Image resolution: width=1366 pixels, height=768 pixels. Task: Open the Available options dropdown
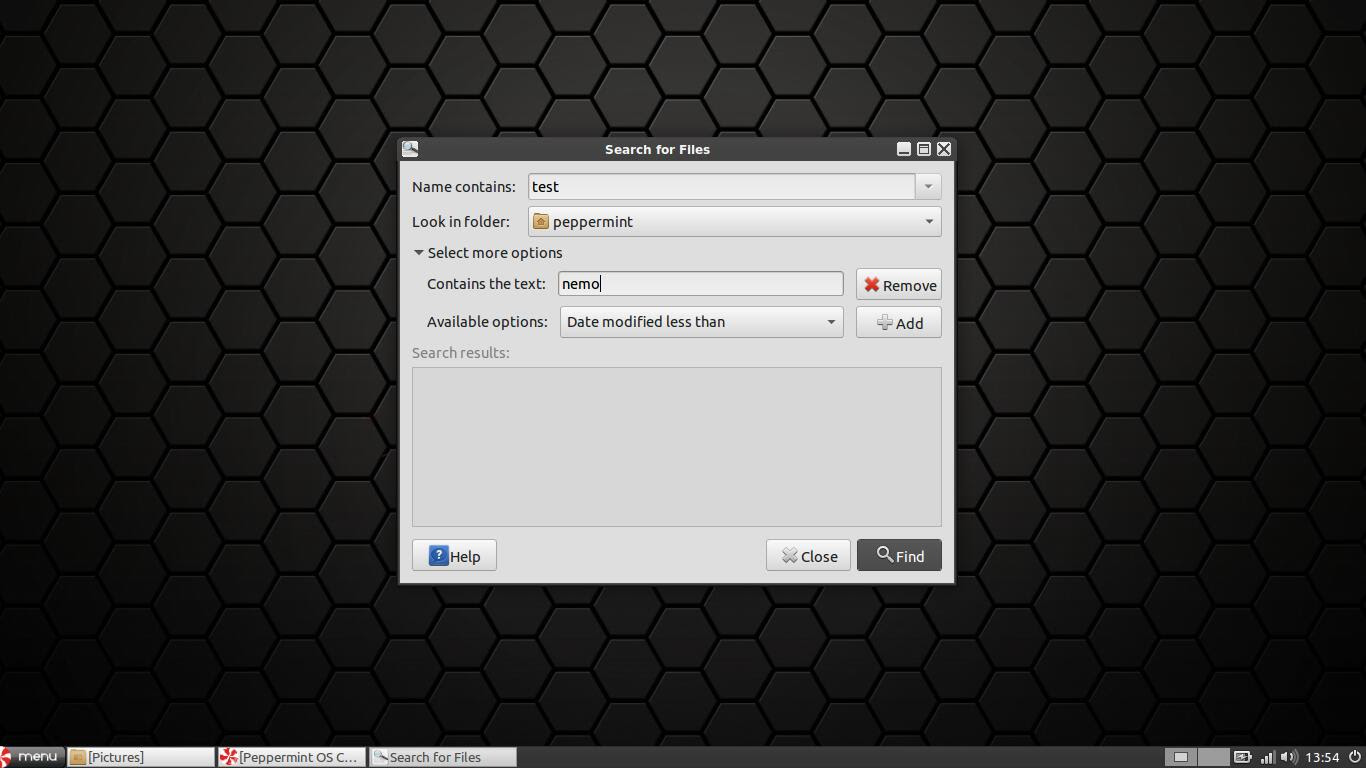coord(701,322)
